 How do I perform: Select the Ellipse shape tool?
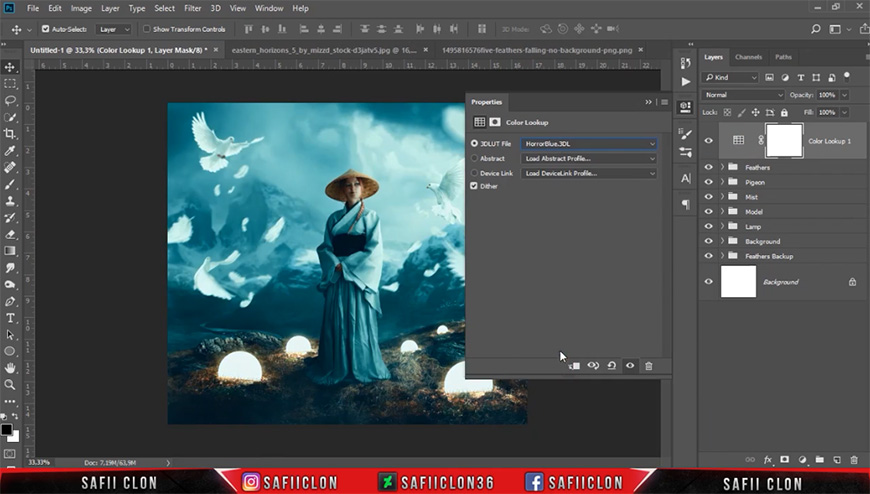pos(10,351)
